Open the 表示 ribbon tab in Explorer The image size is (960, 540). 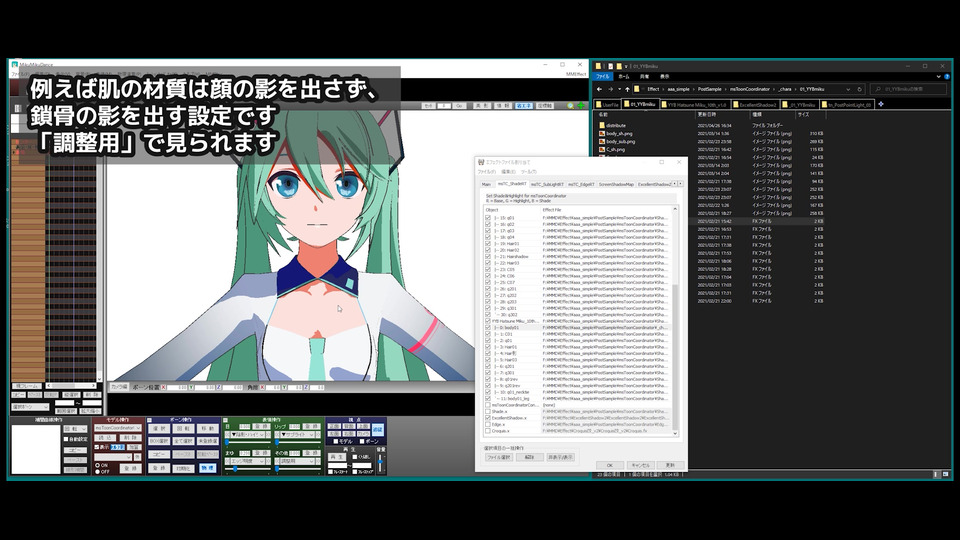pyautogui.click(x=665, y=77)
